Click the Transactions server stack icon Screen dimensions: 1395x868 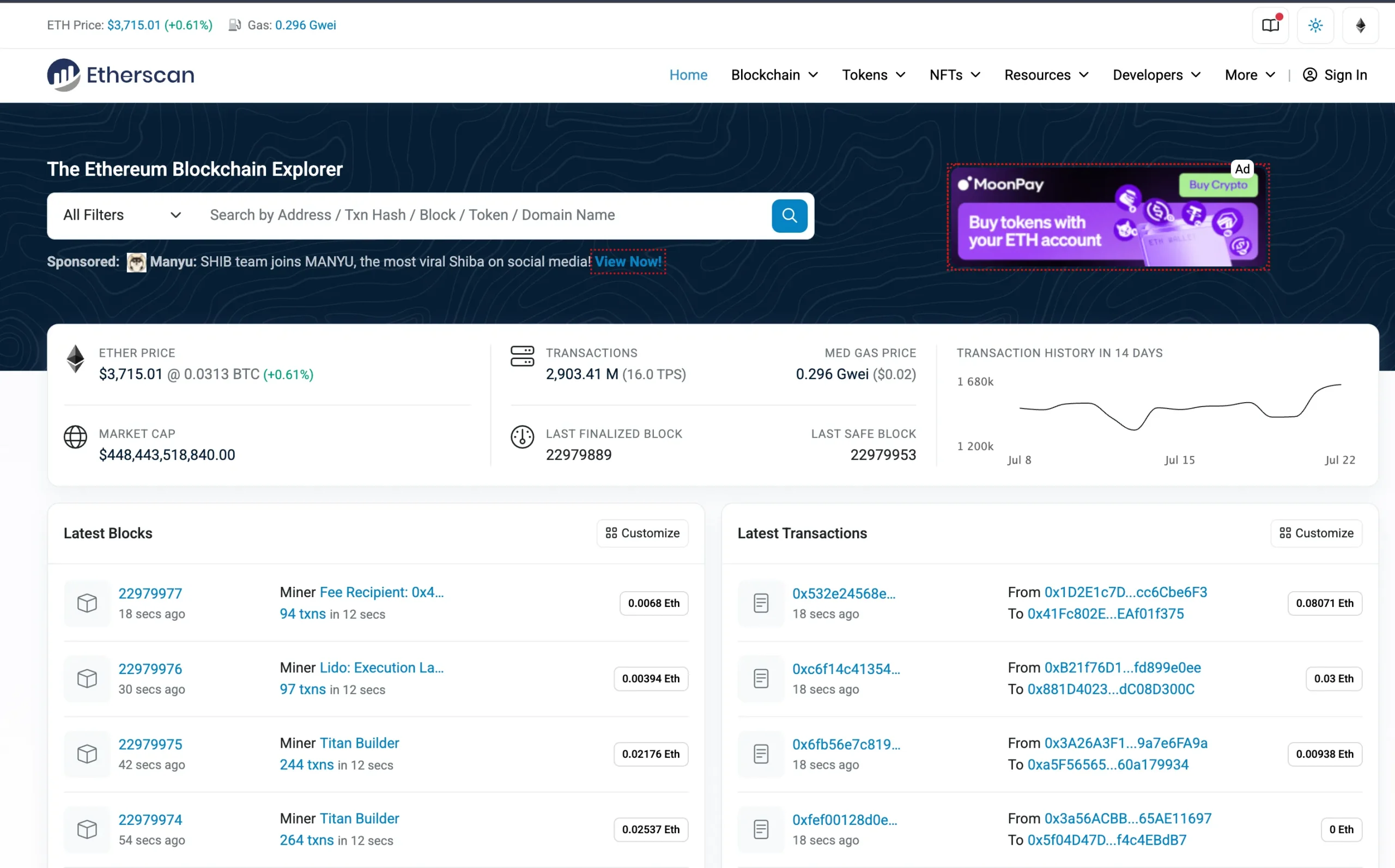[x=522, y=356]
